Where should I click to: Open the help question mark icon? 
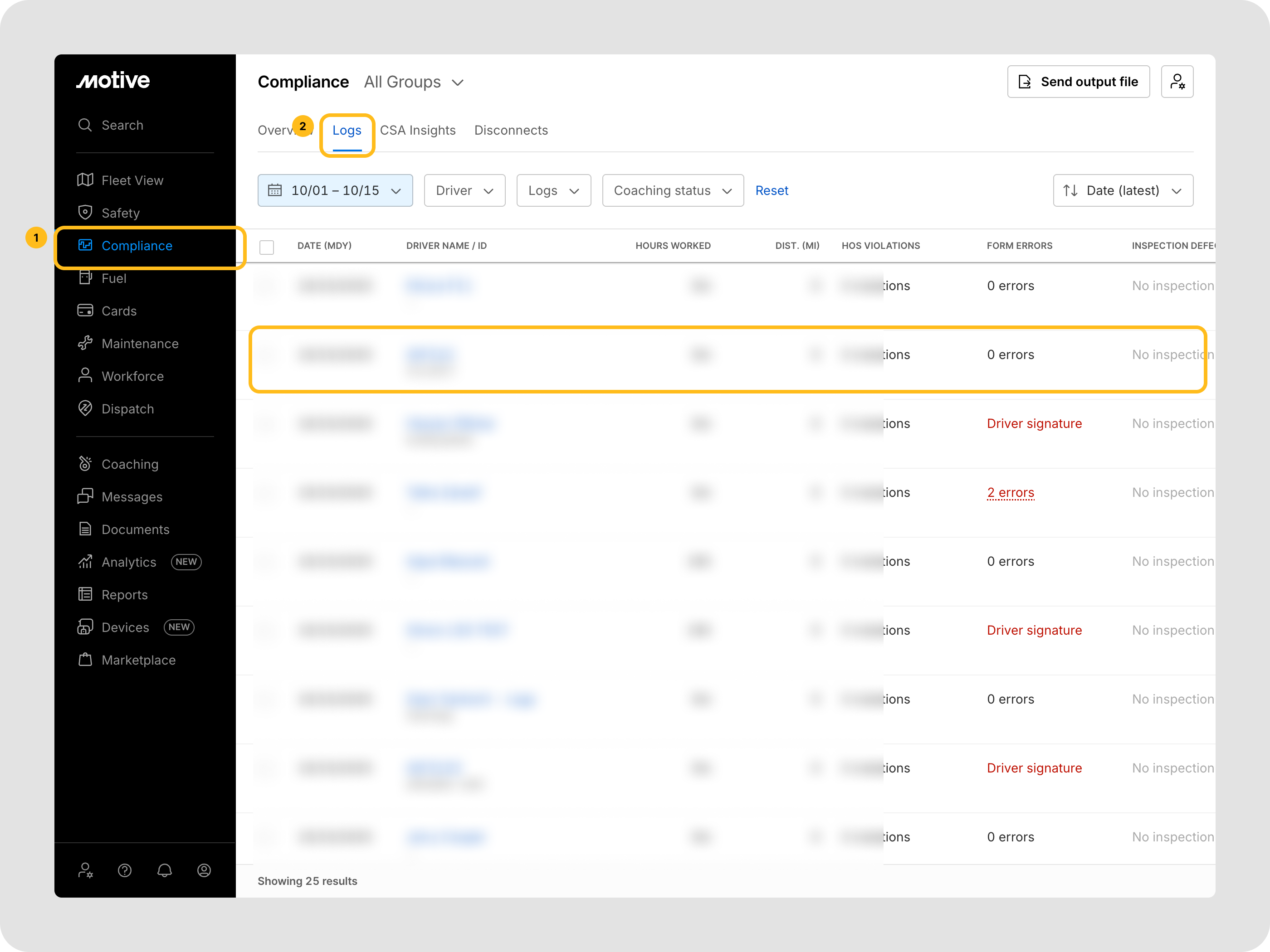click(125, 870)
